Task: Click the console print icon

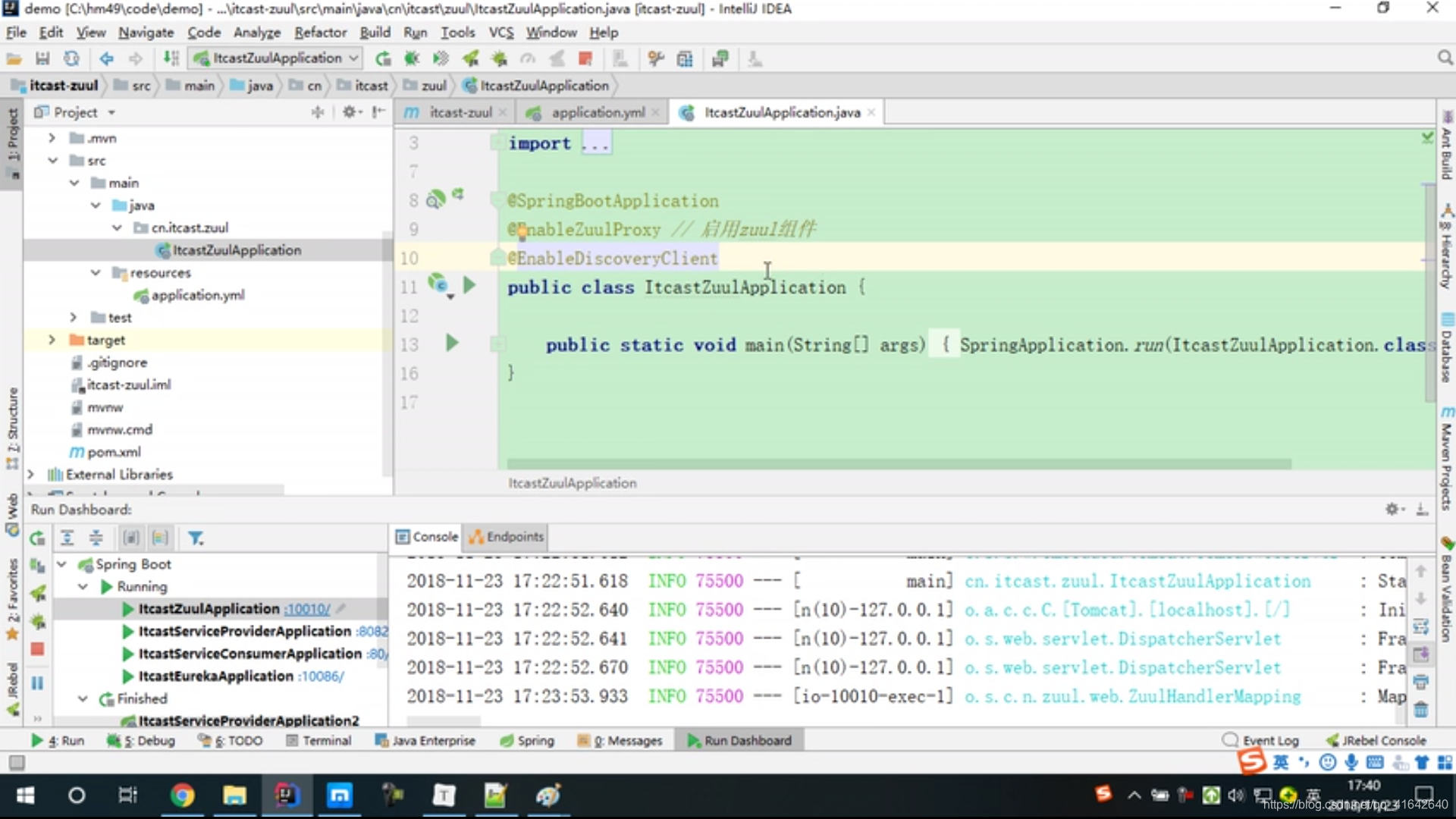Action: 1420,682
